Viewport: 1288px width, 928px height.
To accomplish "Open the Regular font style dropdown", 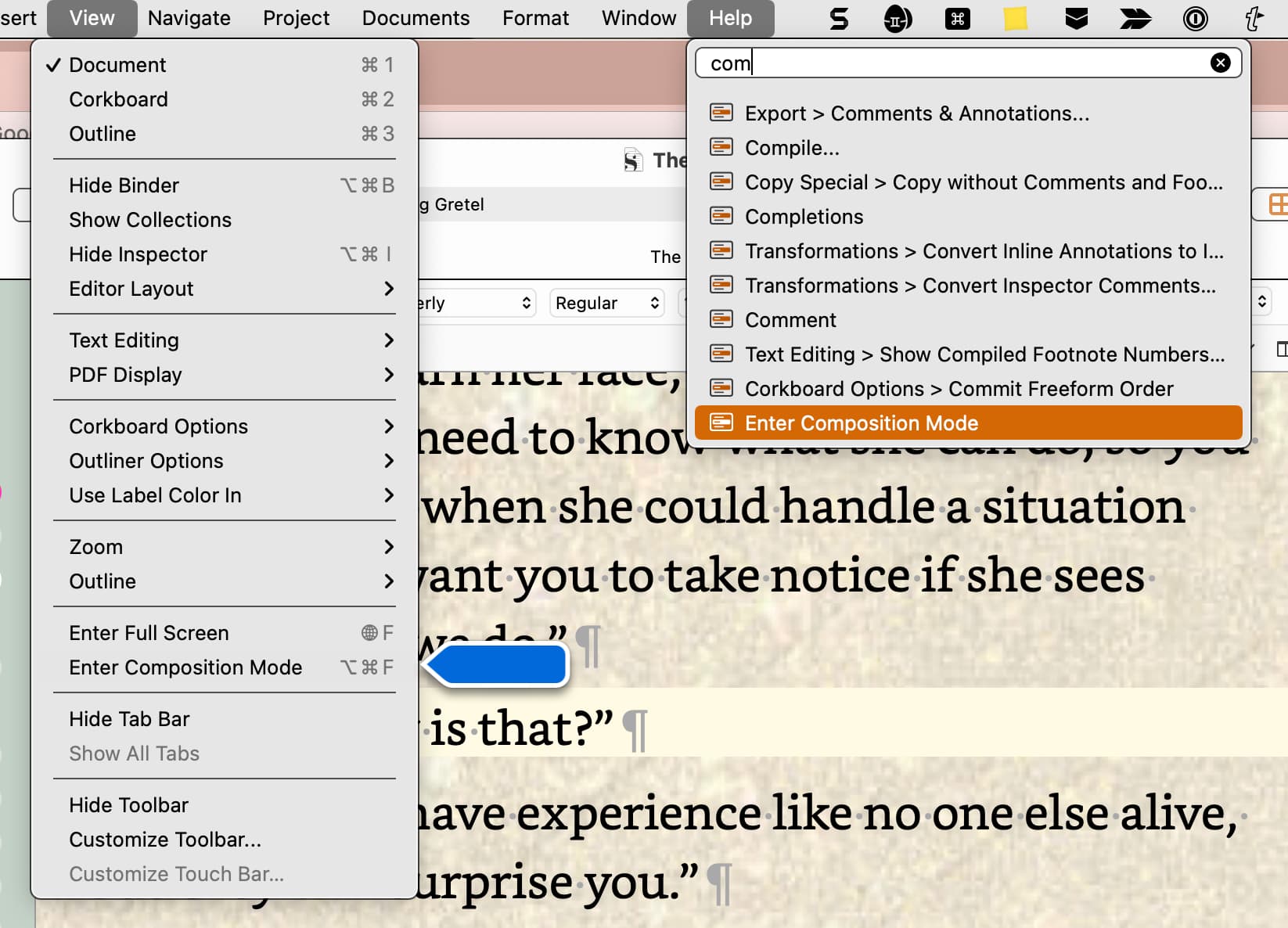I will (x=607, y=303).
